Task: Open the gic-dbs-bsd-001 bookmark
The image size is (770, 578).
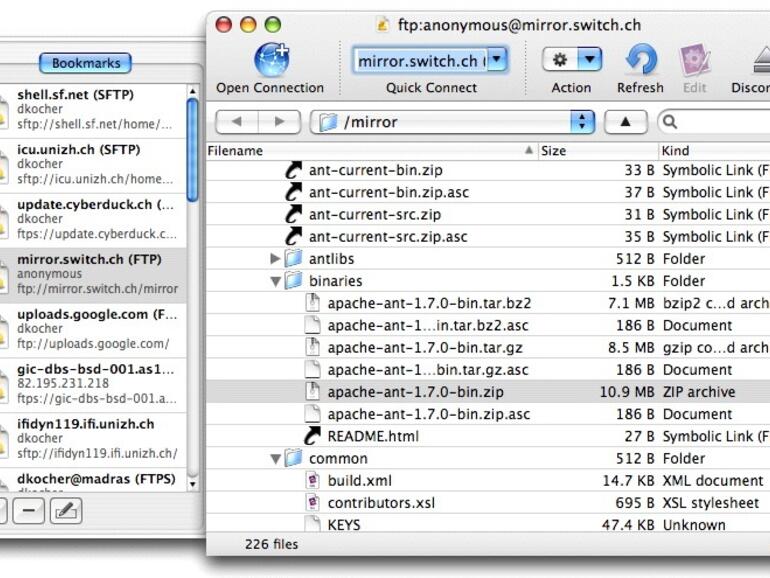Action: point(93,385)
